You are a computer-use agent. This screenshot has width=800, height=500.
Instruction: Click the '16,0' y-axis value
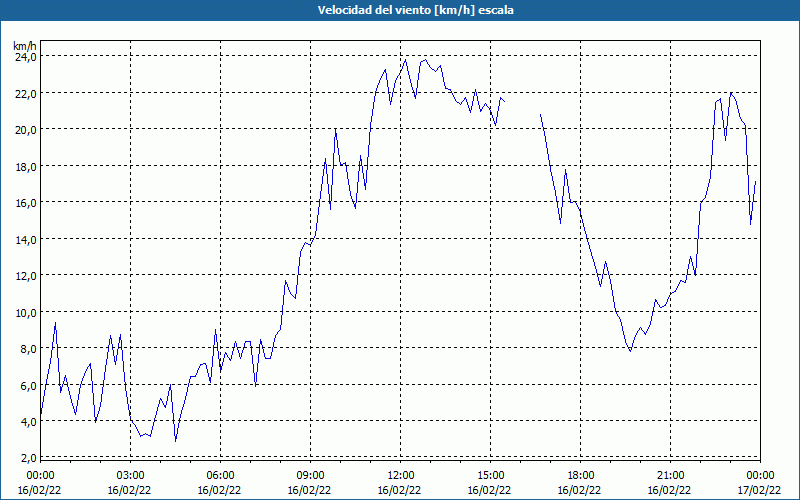25,203
